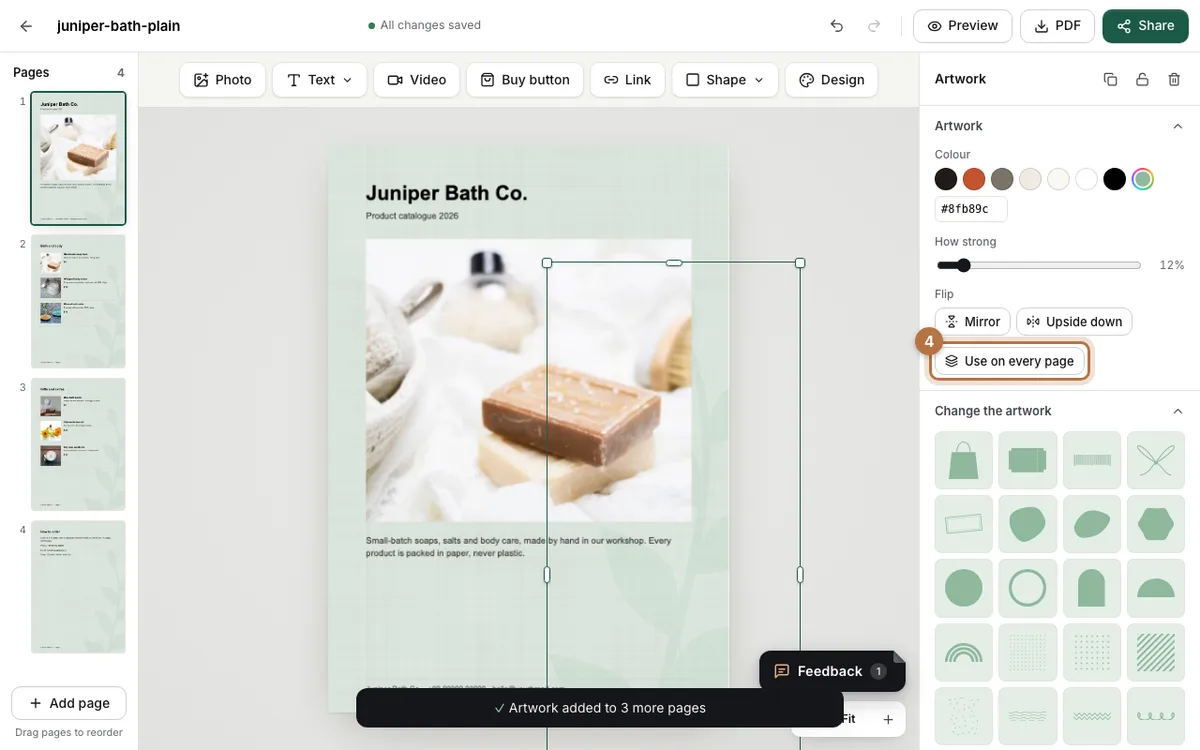1200x750 pixels.
Task: Pick the orange colour swatch
Action: tap(974, 179)
